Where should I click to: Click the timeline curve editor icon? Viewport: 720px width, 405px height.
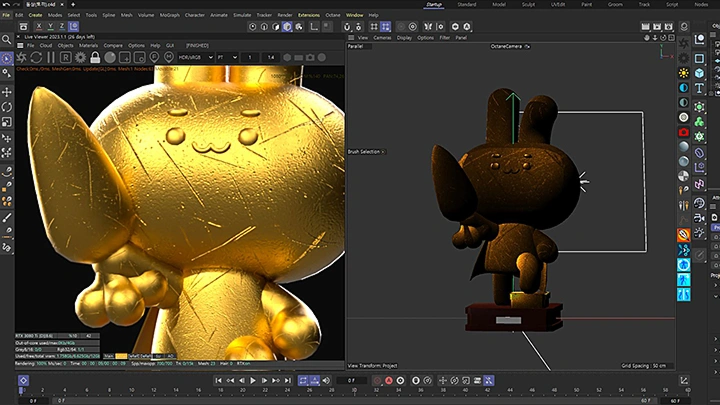click(684, 380)
